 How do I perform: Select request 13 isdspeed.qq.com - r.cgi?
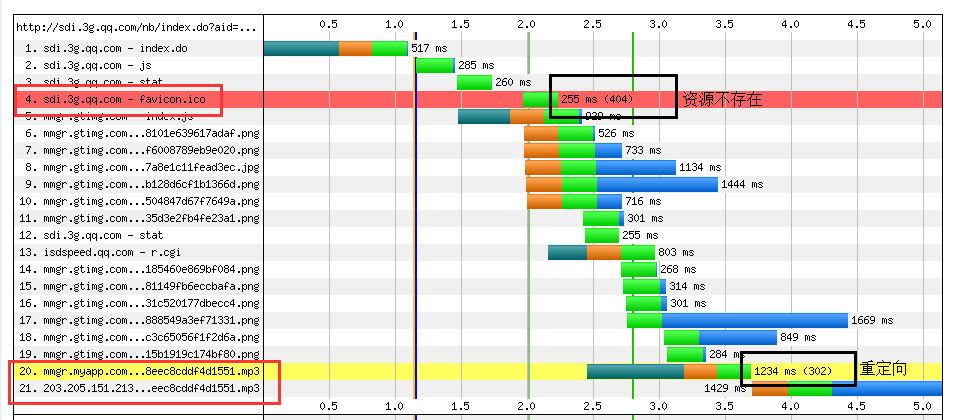[102, 252]
